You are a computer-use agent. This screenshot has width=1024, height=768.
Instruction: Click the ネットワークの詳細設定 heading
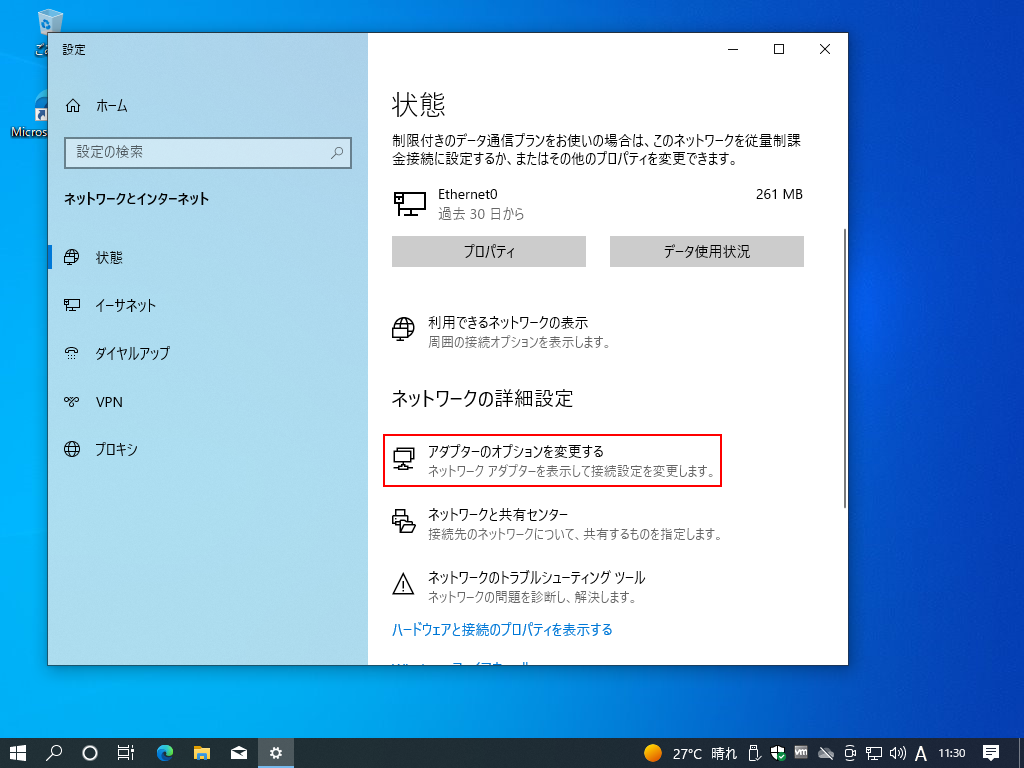[482, 398]
